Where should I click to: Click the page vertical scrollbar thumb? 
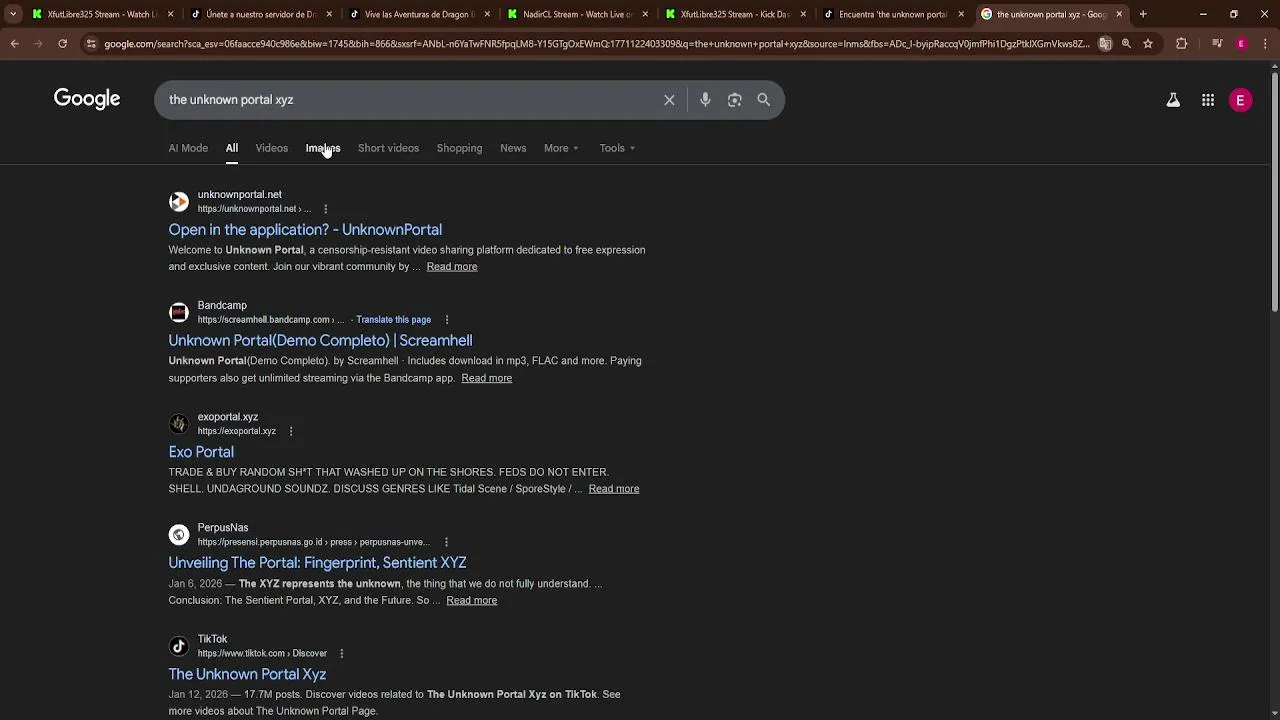(1275, 192)
